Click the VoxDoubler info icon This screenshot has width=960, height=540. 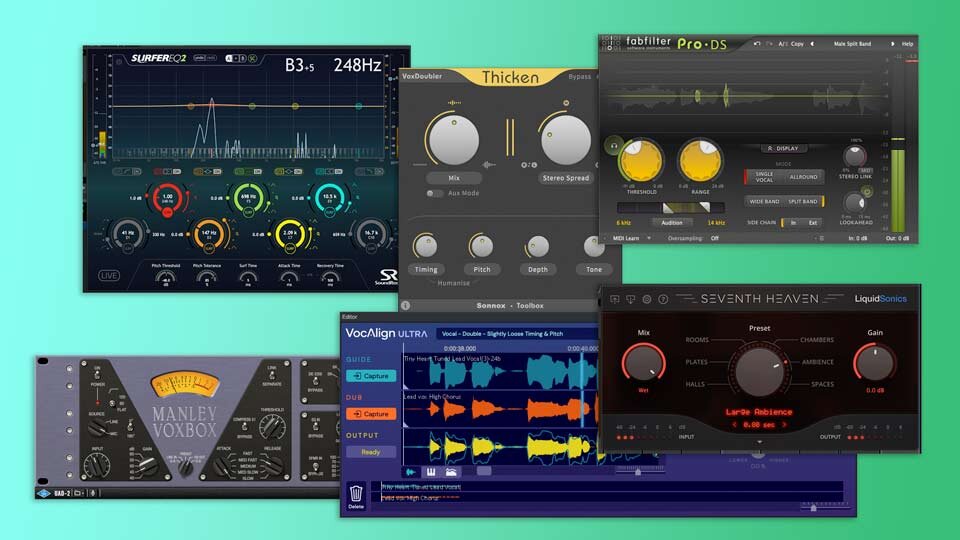point(405,305)
